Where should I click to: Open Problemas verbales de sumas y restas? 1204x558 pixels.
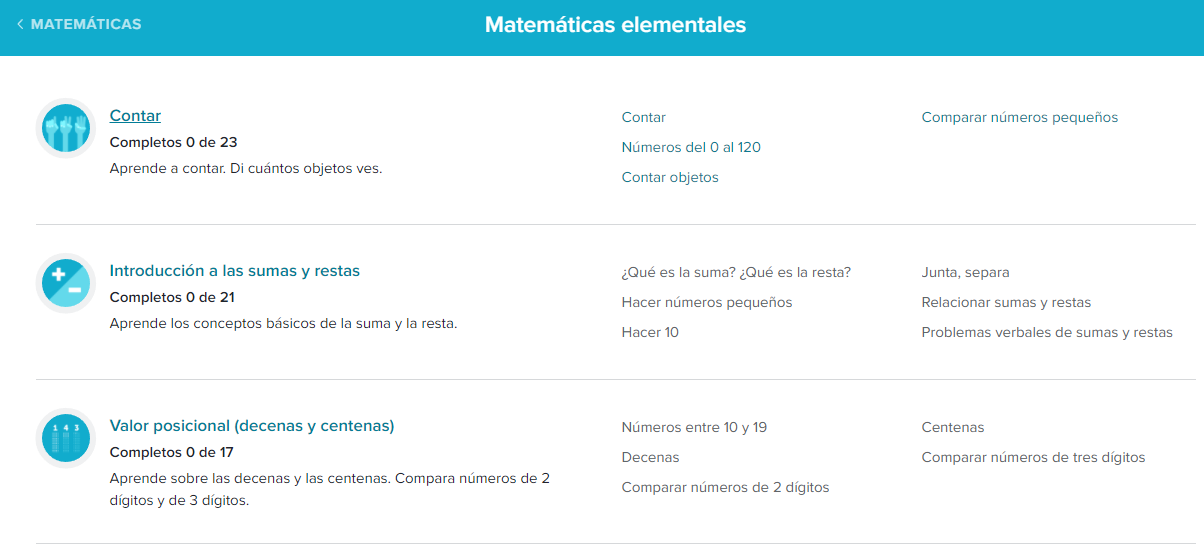tap(1046, 333)
